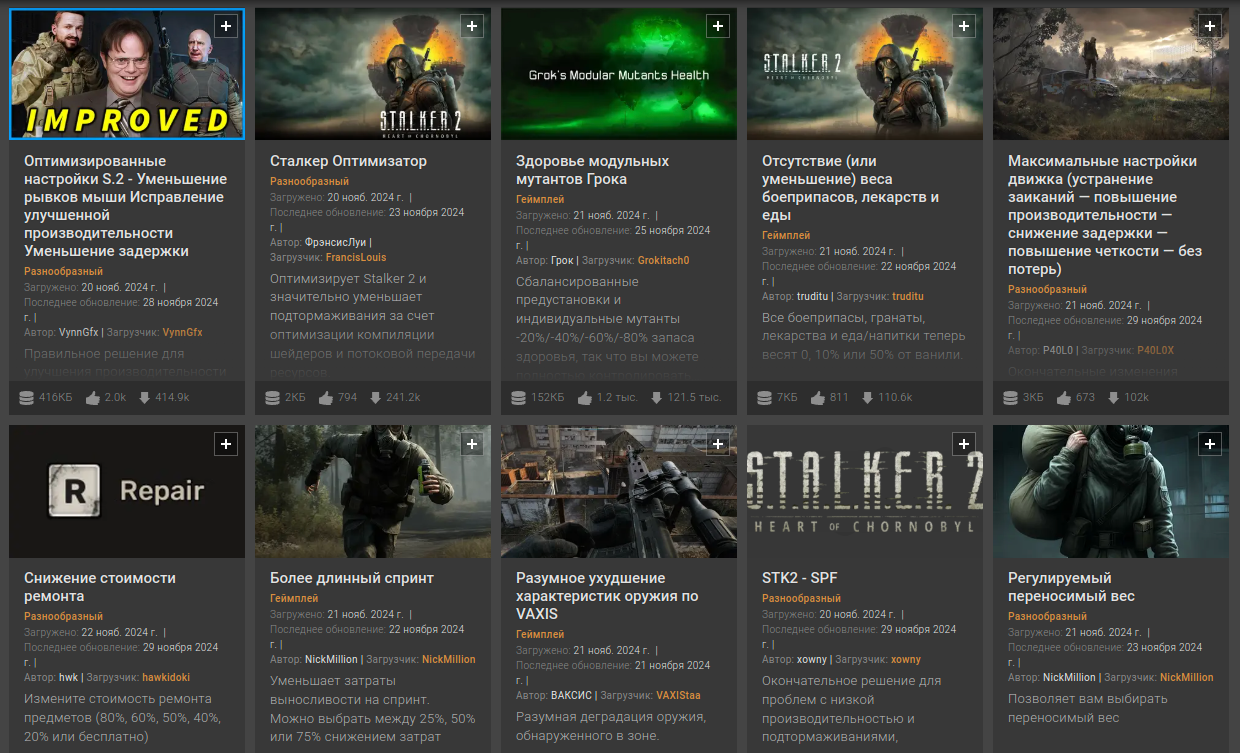Image resolution: width=1240 pixels, height=753 pixels.
Task: Click Разнообразный category under Снижение стоимости ремонта
Action: tap(63, 617)
